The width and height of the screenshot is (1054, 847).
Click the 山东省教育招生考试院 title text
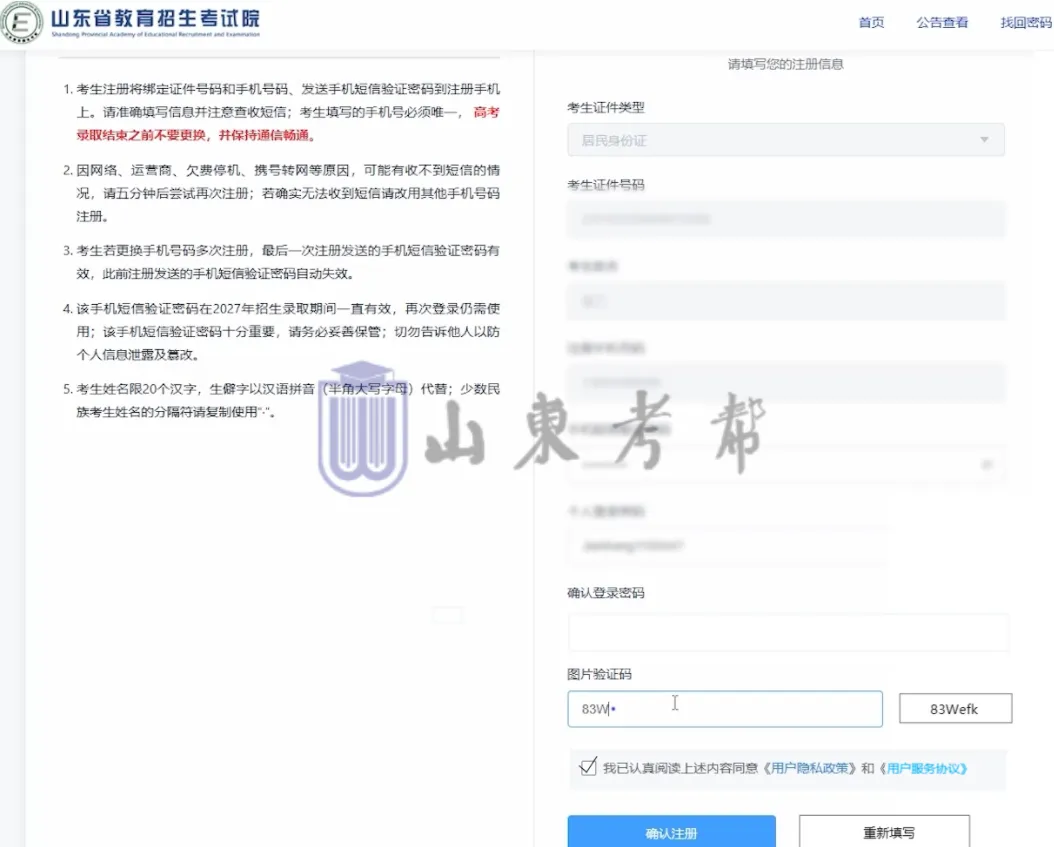[155, 18]
